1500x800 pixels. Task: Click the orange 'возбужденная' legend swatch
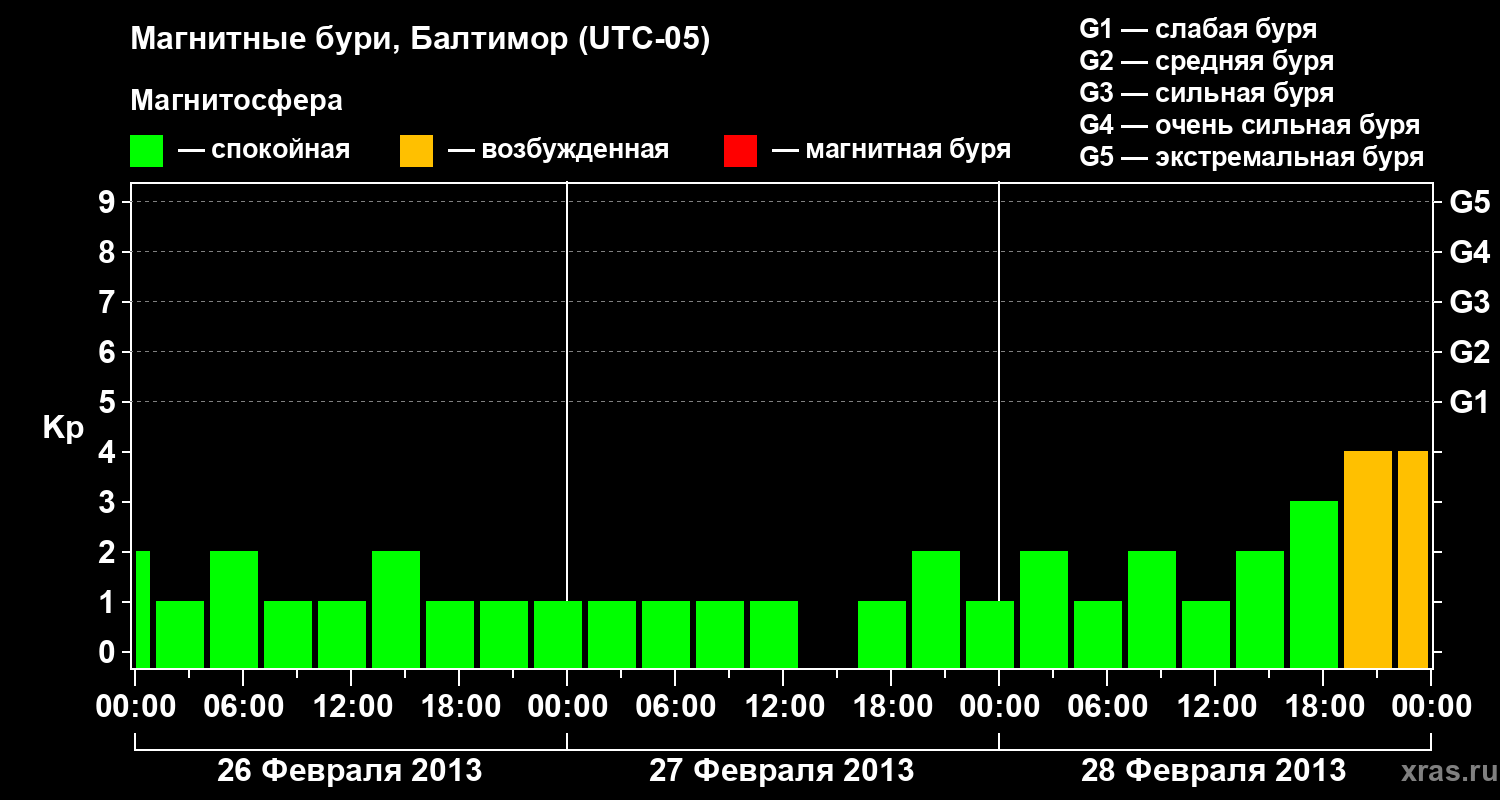click(416, 151)
